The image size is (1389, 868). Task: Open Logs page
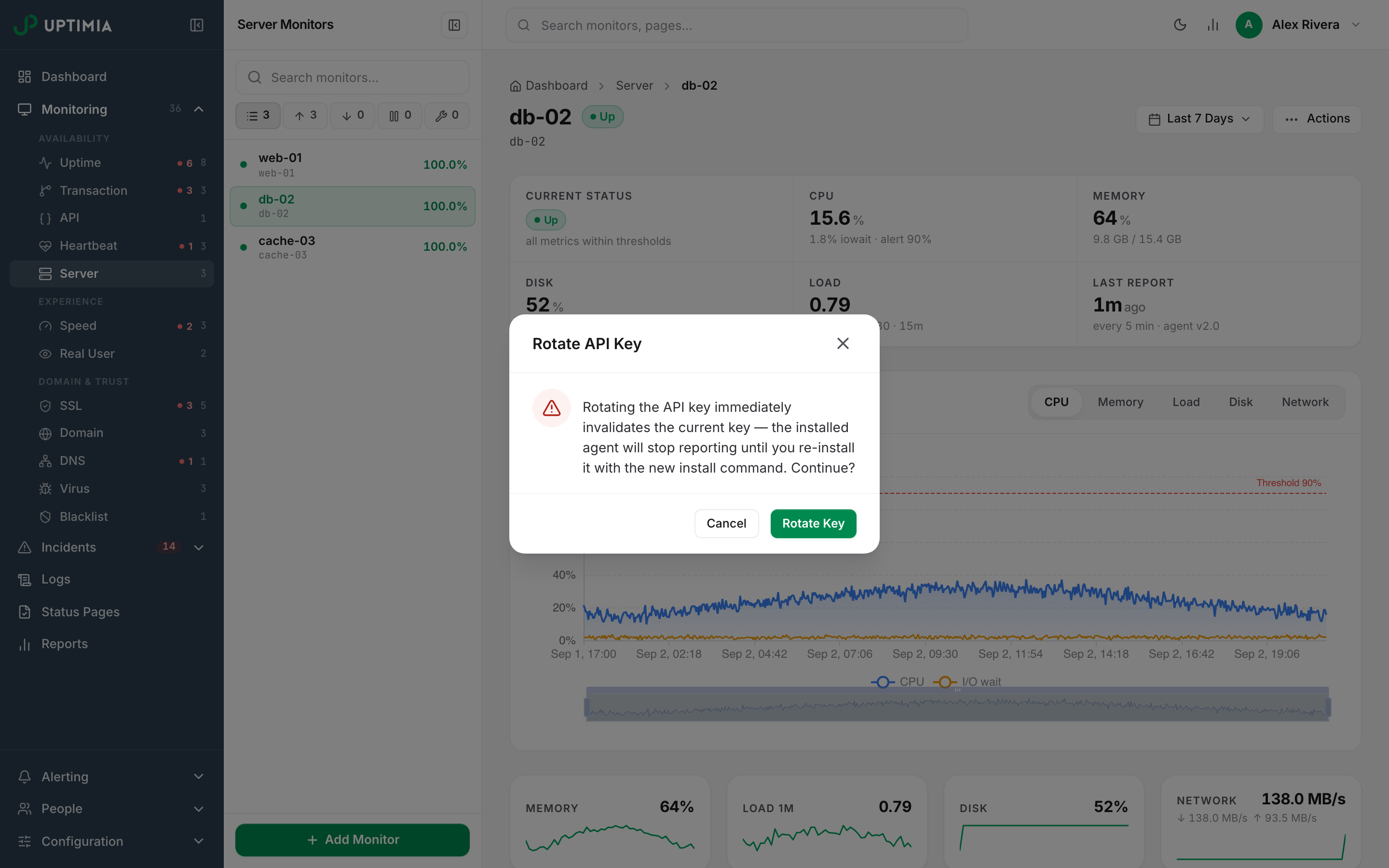pyautogui.click(x=112, y=579)
